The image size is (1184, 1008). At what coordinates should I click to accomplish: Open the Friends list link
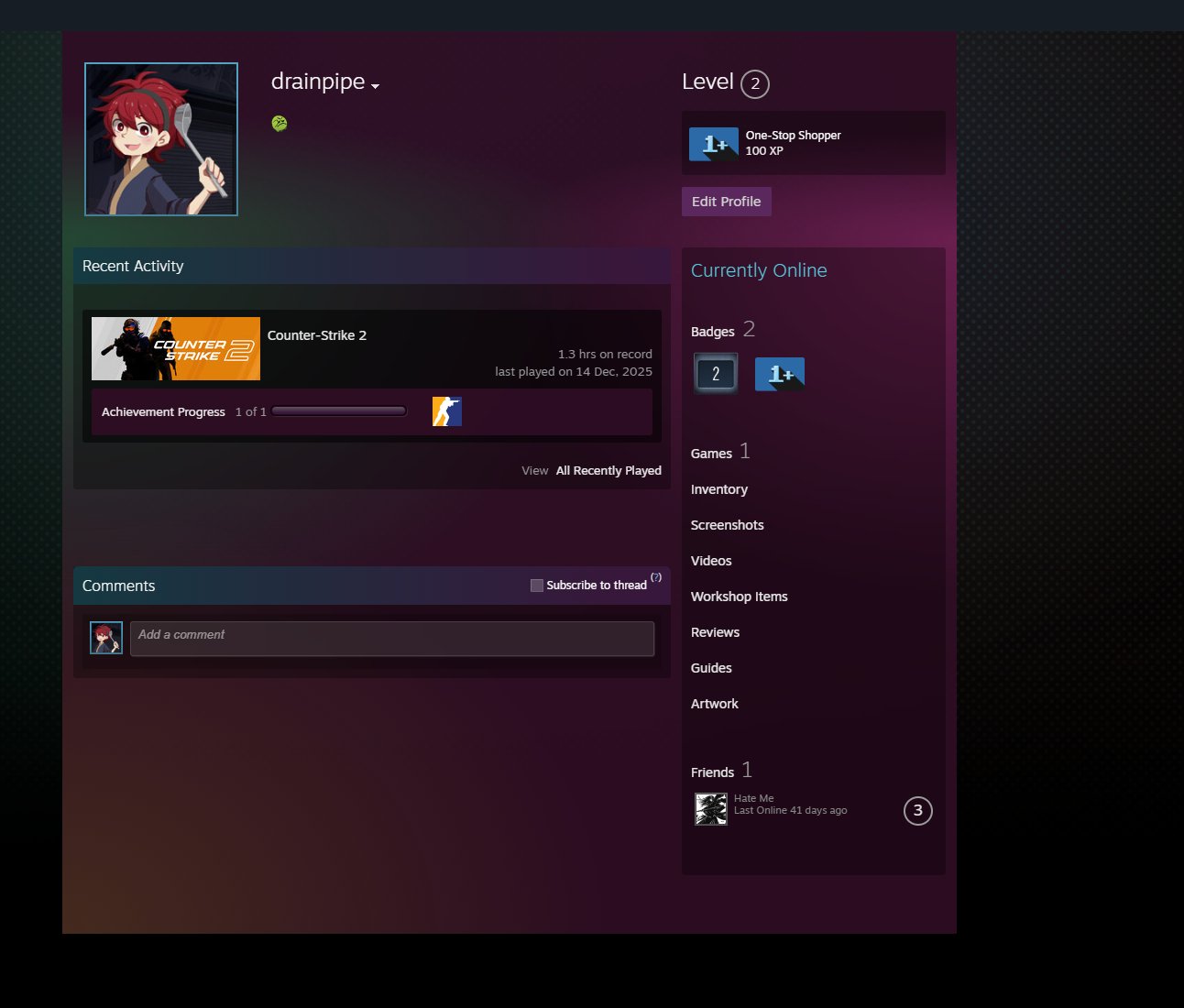point(713,772)
